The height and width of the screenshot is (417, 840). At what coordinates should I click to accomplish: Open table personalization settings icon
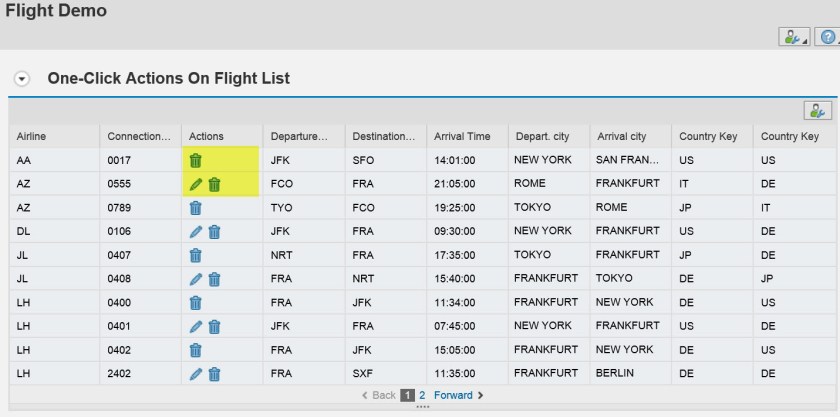click(817, 111)
